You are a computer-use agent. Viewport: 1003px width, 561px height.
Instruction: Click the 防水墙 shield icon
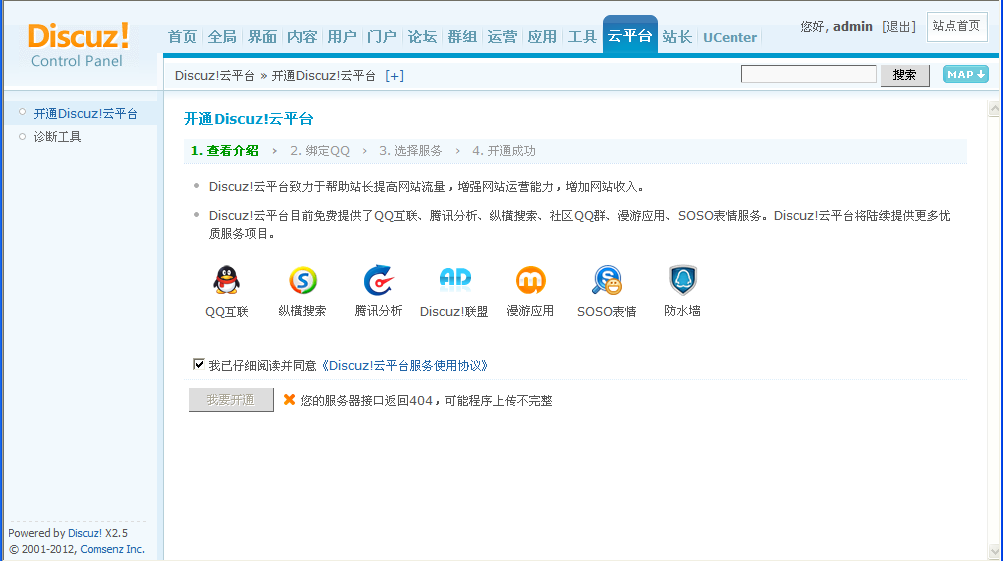(x=683, y=280)
